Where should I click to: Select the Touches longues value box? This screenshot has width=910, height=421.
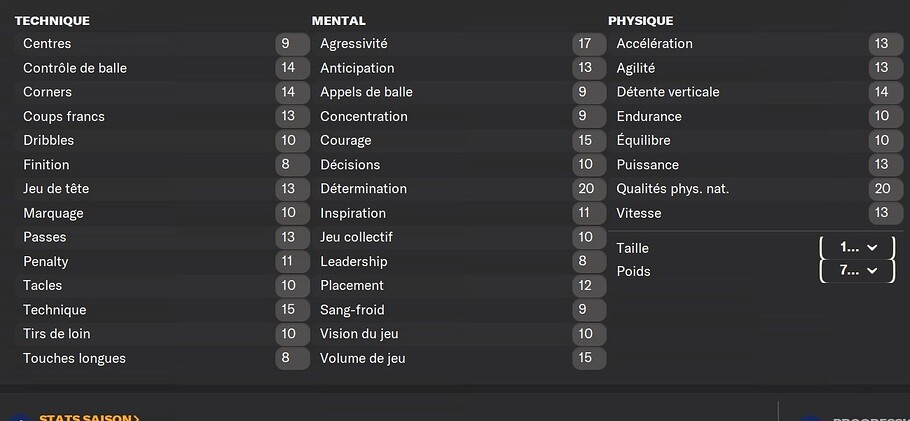292,358
